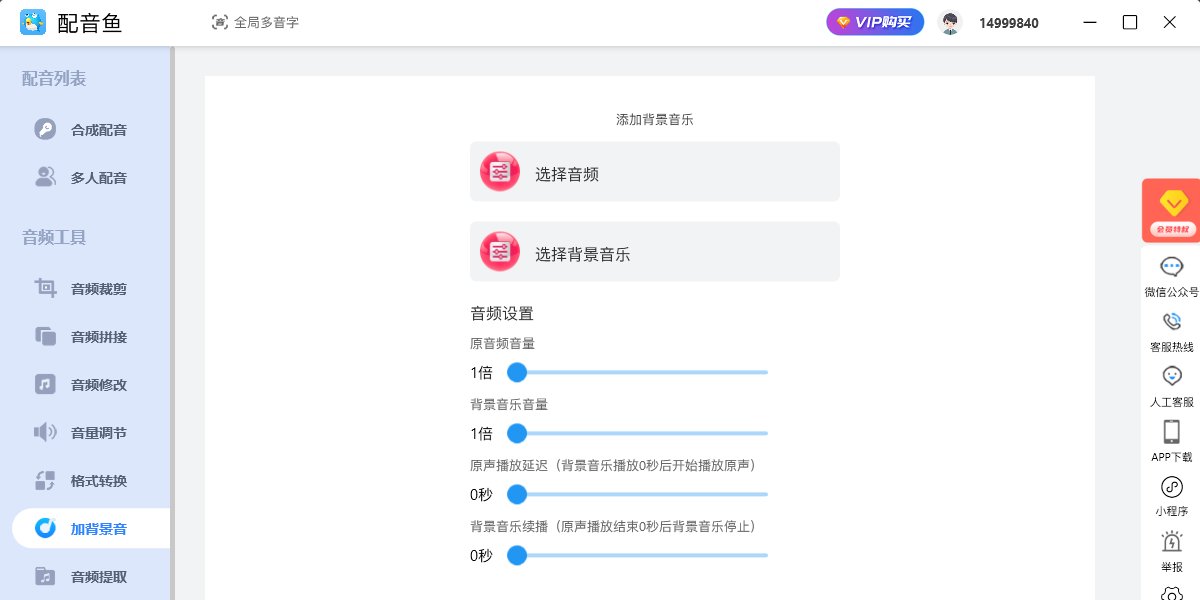Select the 音频拼接 tool

90,336
